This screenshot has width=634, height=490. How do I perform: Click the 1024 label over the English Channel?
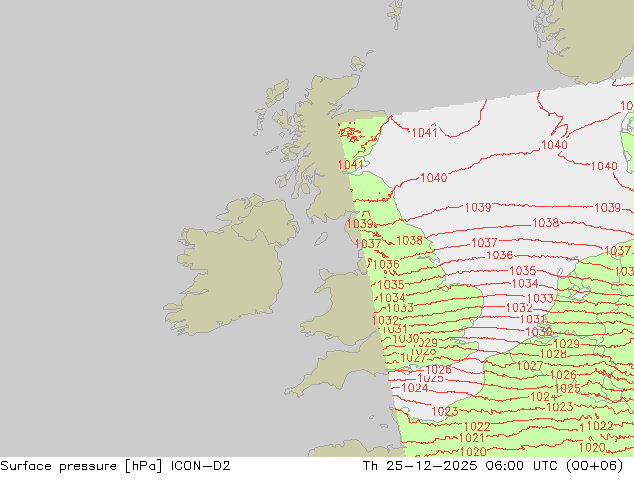click(415, 388)
